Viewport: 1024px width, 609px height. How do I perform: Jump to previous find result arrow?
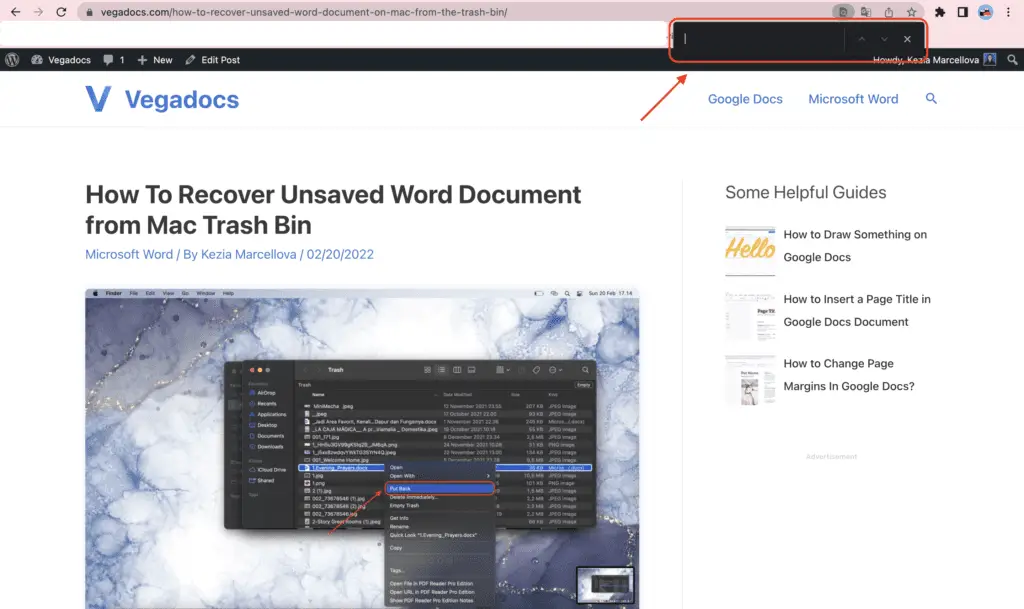pos(862,39)
